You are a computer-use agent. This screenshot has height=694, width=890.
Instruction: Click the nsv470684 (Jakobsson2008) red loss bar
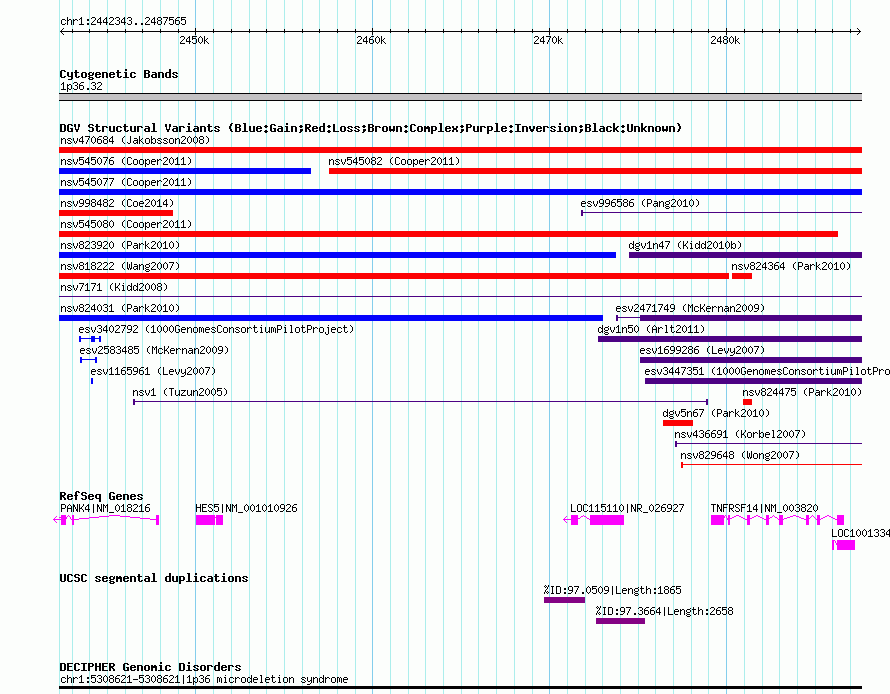click(x=460, y=150)
